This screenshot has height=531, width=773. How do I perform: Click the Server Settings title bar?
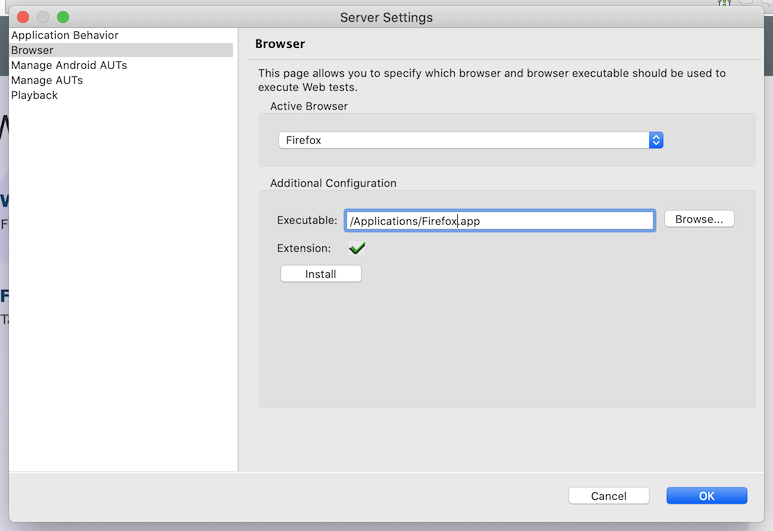pyautogui.click(x=386, y=17)
